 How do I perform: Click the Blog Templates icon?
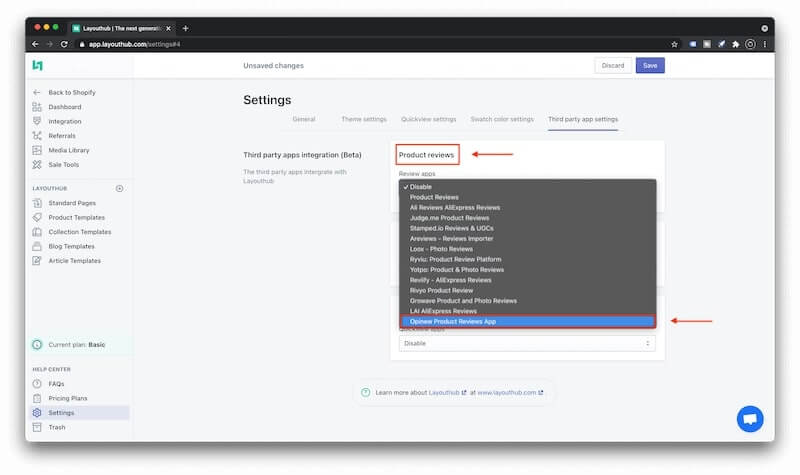point(37,246)
